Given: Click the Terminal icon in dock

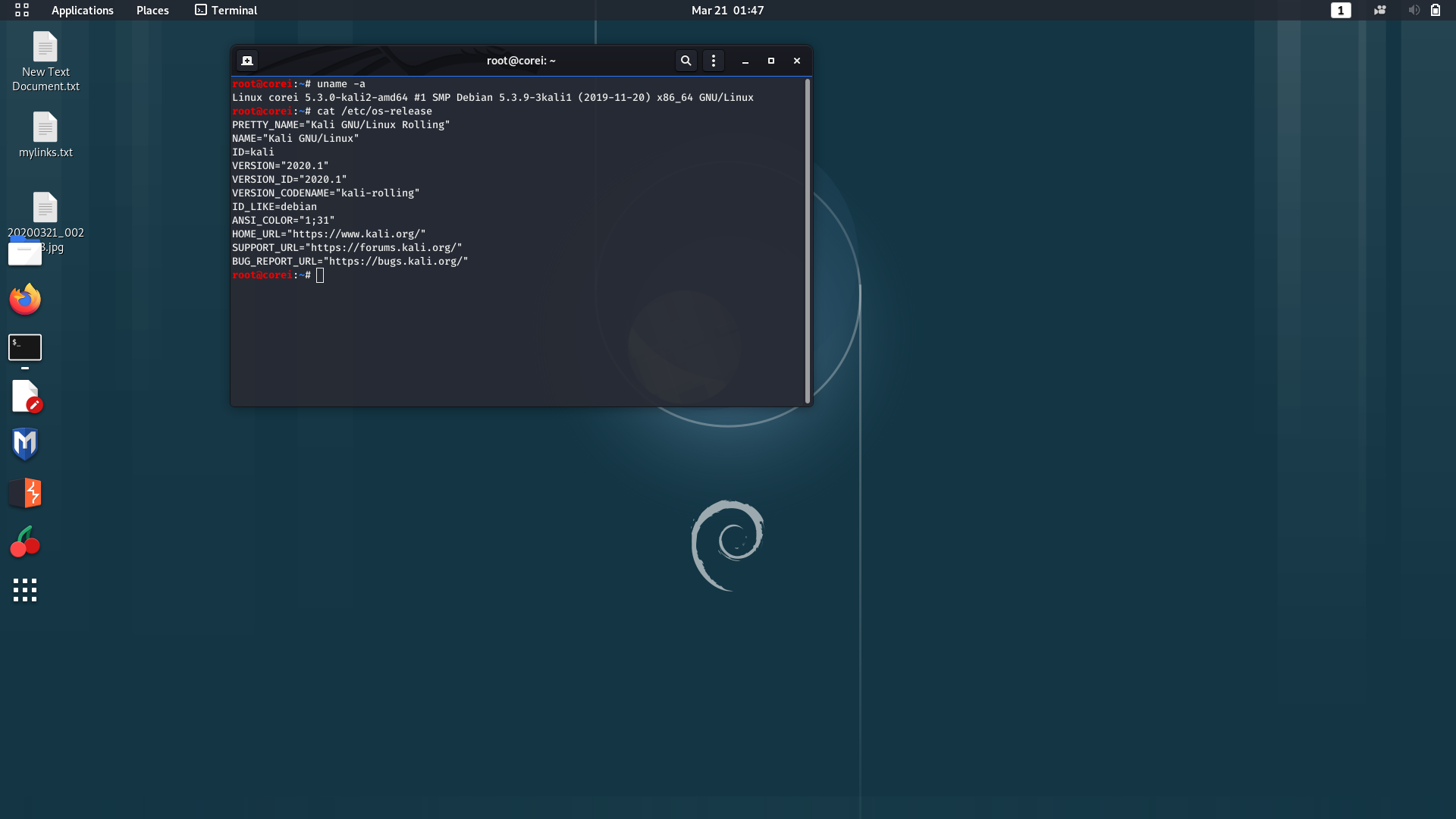Looking at the screenshot, I should coord(25,347).
